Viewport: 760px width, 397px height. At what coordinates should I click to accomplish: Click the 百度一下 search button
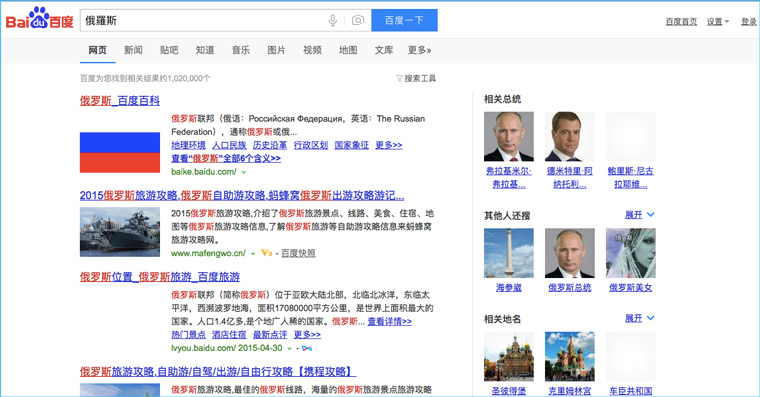coord(404,20)
